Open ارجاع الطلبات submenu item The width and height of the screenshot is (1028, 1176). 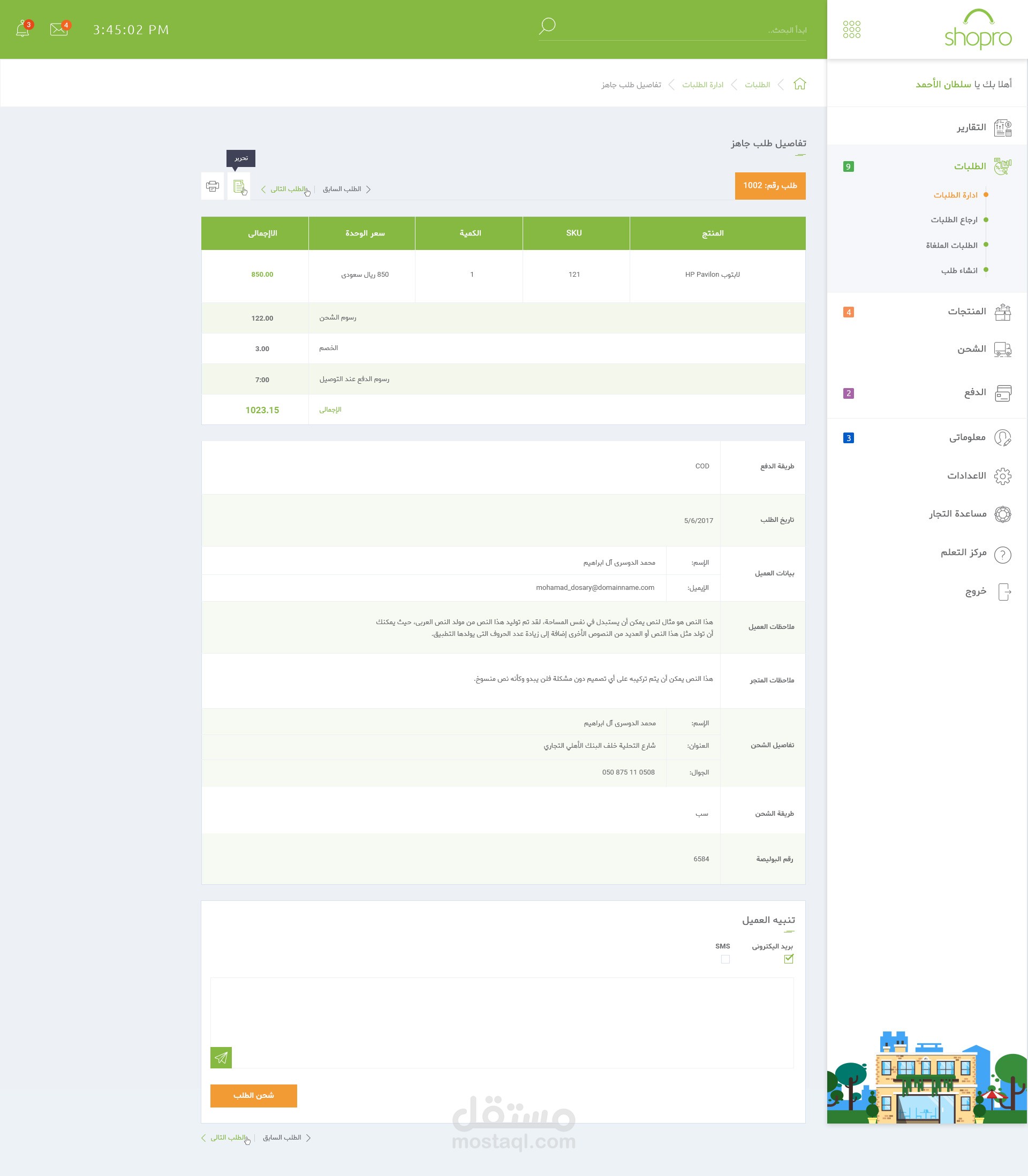(x=954, y=220)
